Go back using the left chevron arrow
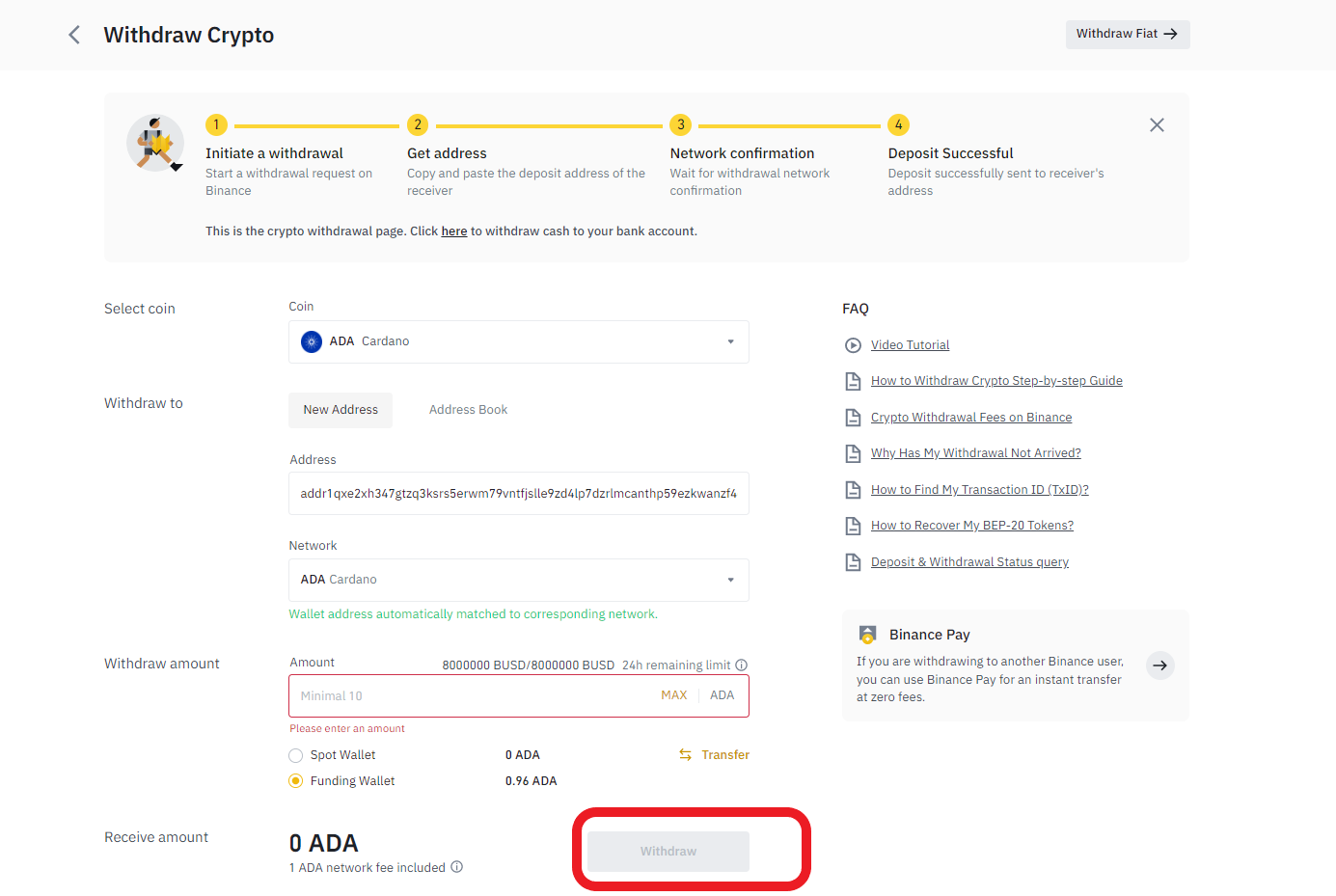Image resolution: width=1336 pixels, height=896 pixels. 74,35
